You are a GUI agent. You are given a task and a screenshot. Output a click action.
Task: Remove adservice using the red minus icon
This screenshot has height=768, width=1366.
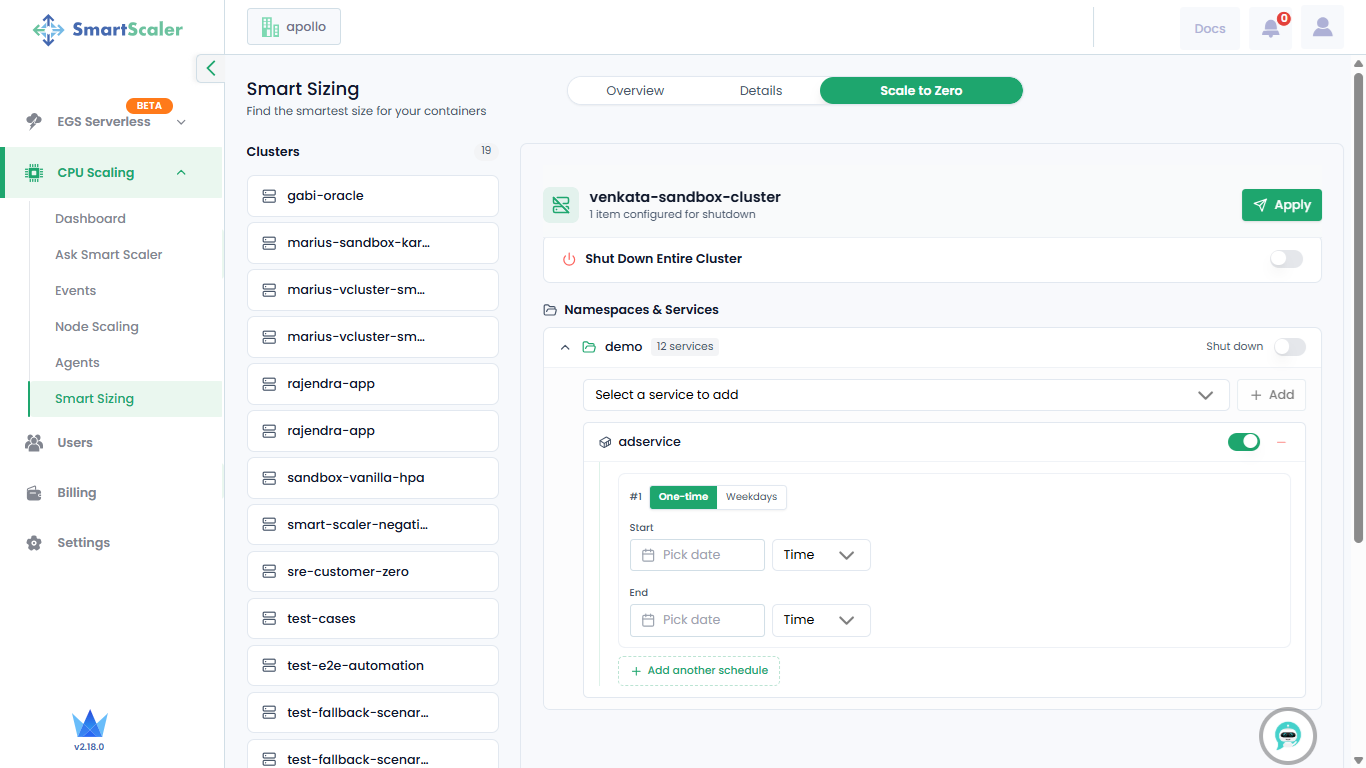[1281, 442]
